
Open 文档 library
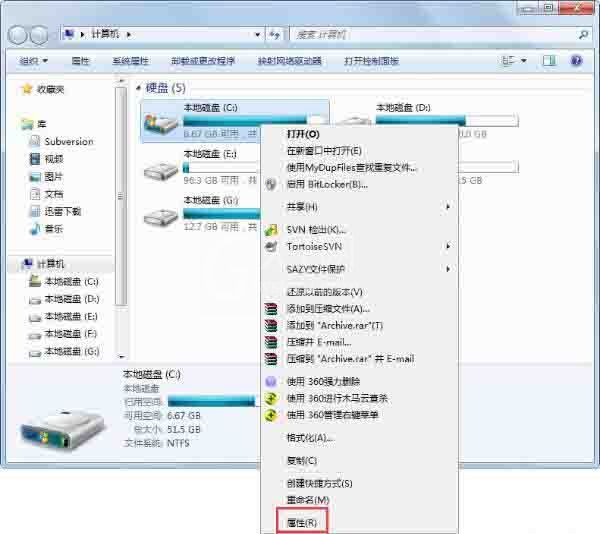tap(54, 194)
